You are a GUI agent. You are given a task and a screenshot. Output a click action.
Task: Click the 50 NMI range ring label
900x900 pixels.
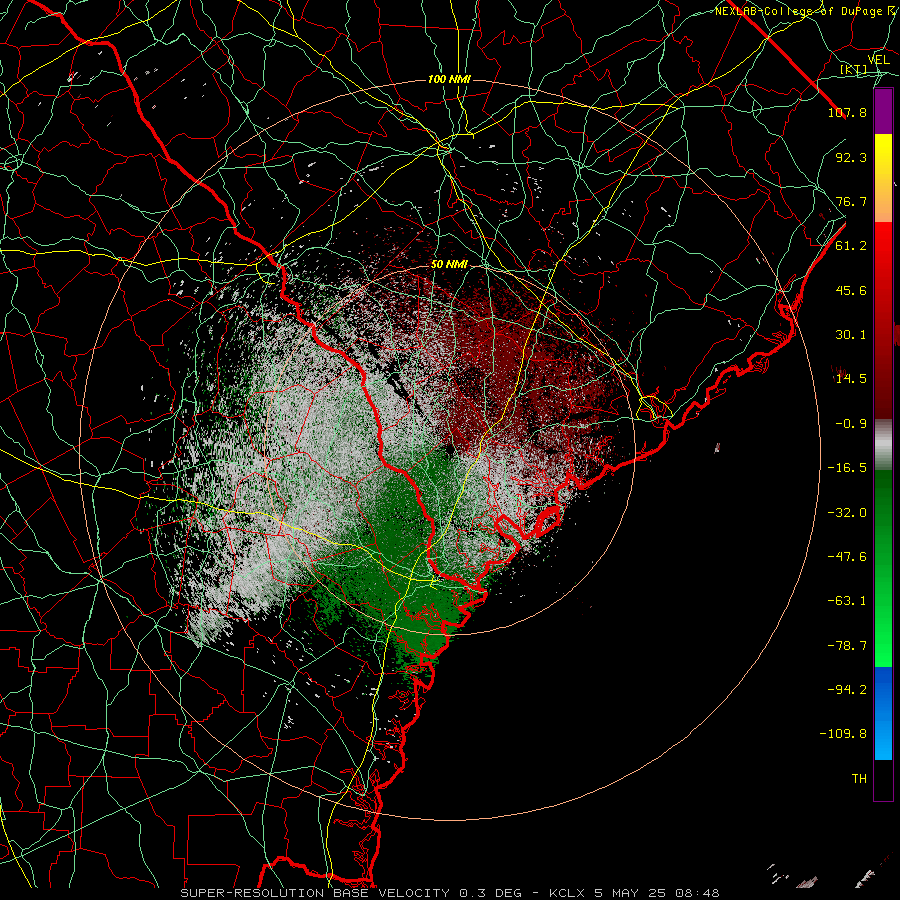point(449,265)
